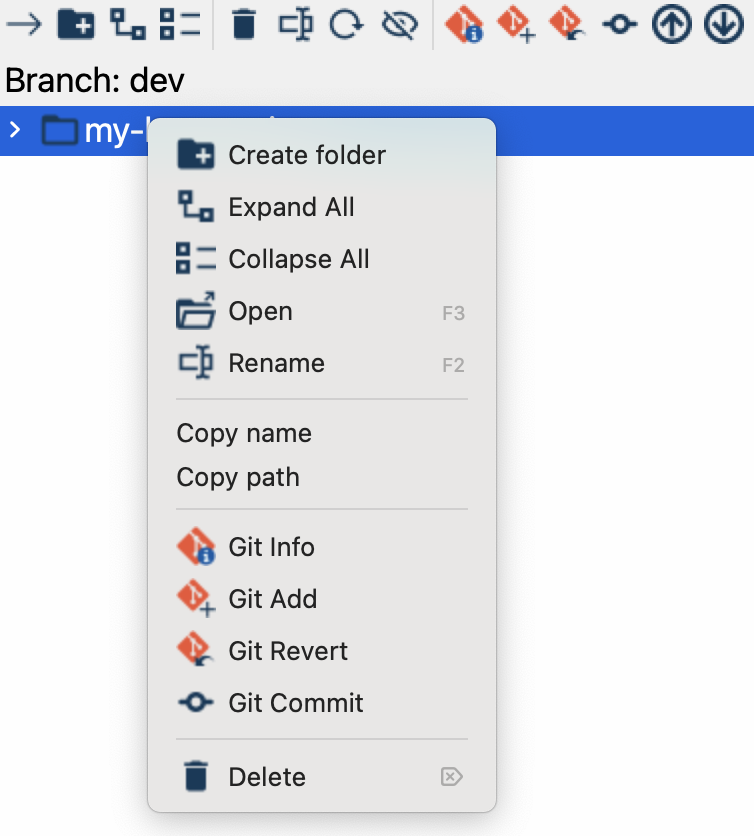
Task: Select Git Commit in the context menu
Action: tap(296, 703)
